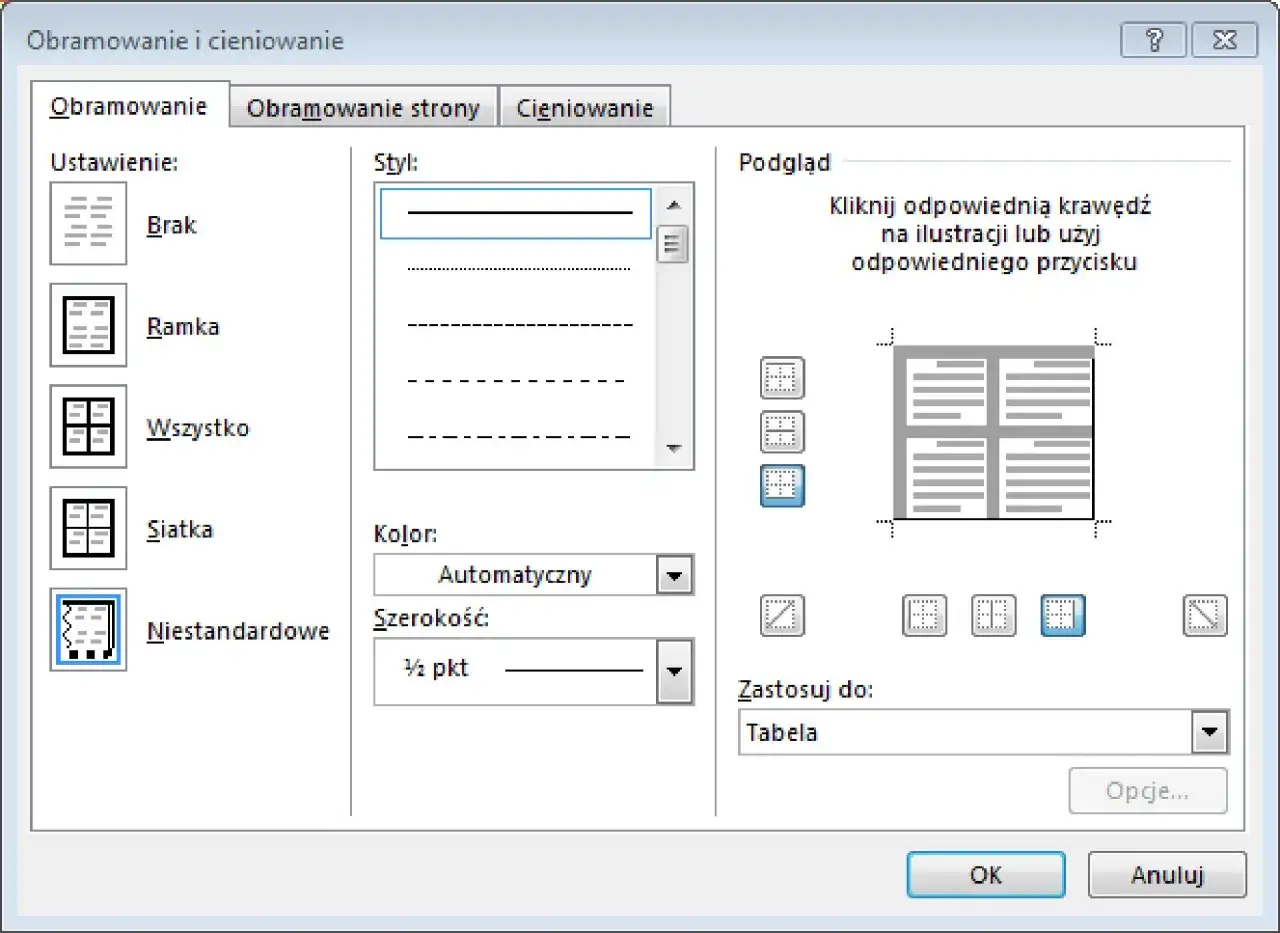Select the Niestandardowe custom border preset
The image size is (1280, 933).
(88, 630)
